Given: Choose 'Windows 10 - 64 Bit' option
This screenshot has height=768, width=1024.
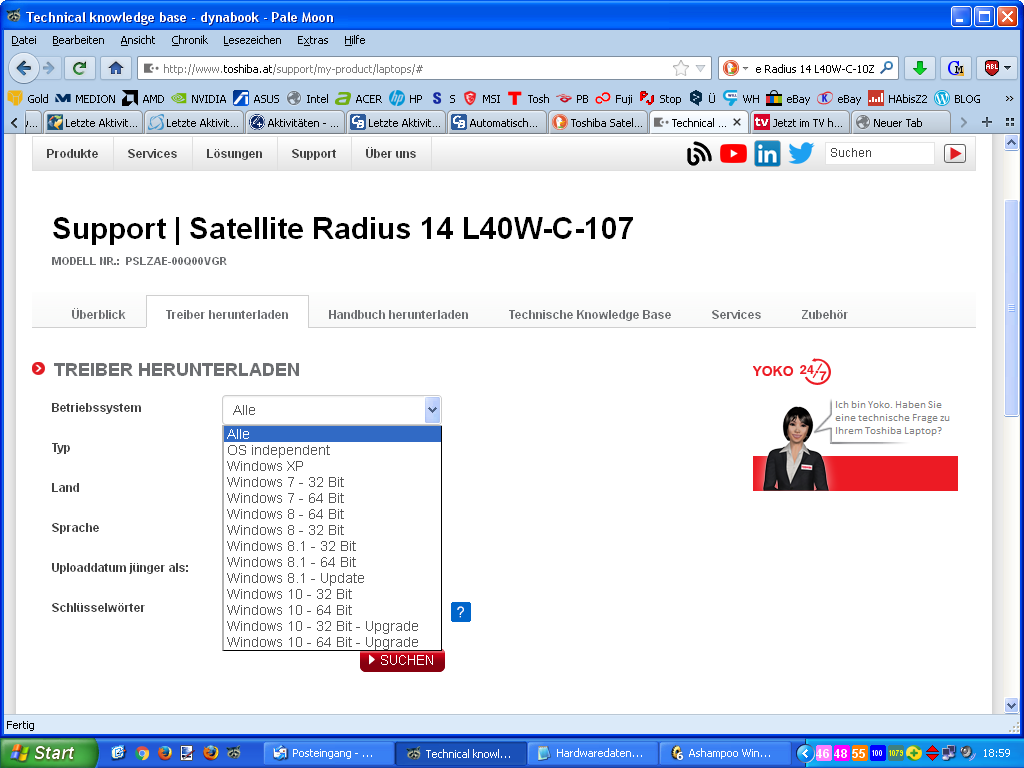Looking at the screenshot, I should pyautogui.click(x=332, y=610).
